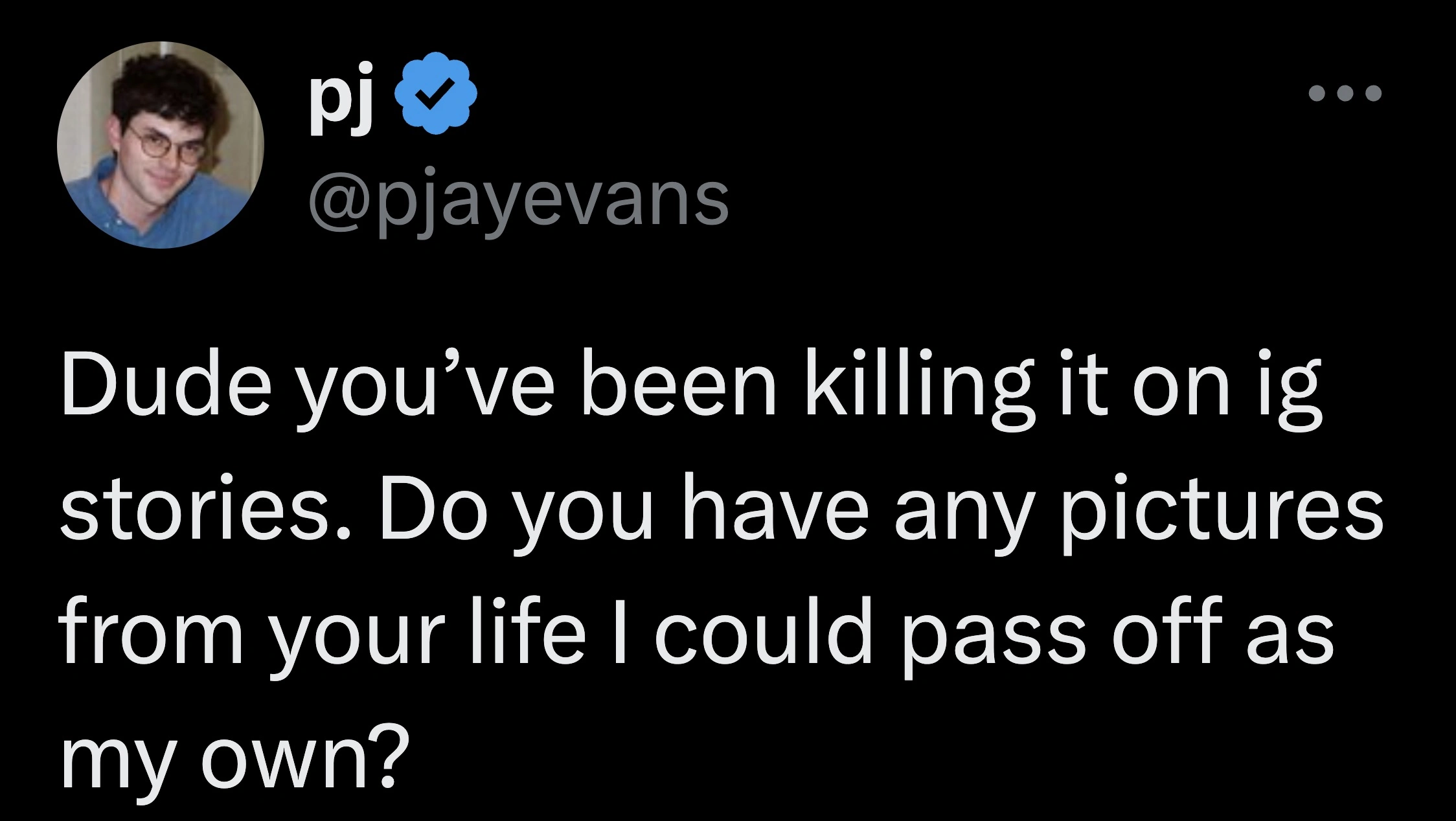Open the @pjayevans handle link
Image resolution: width=1456 pixels, height=821 pixels.
[518, 199]
